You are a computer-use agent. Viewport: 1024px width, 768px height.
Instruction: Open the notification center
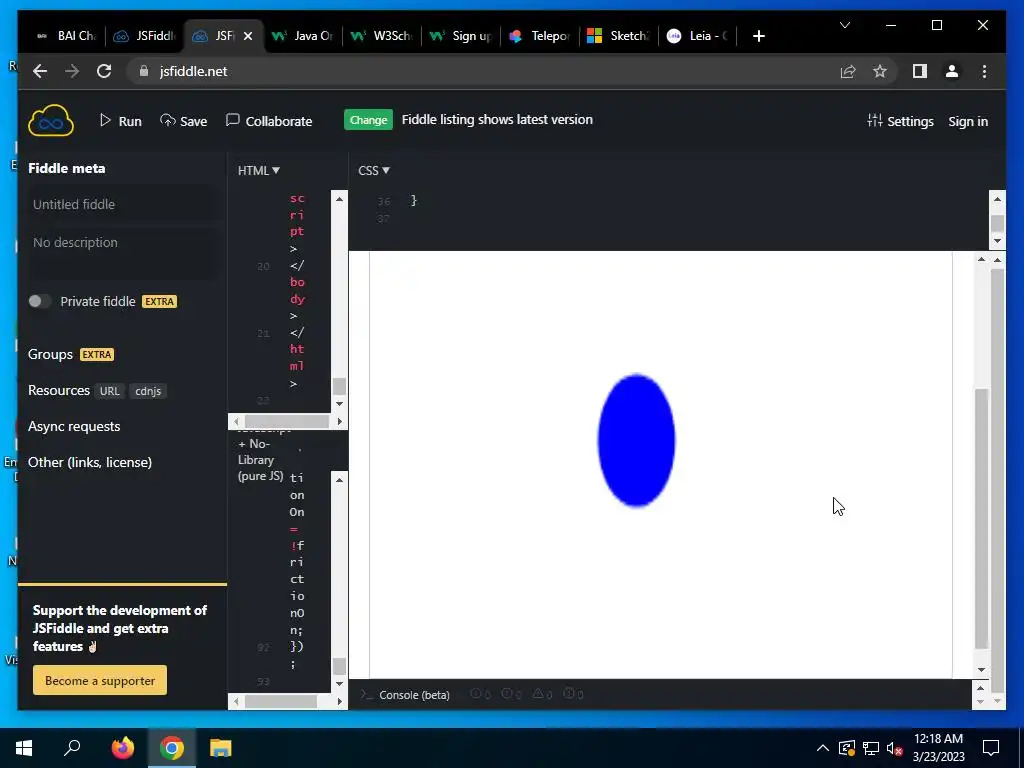pos(991,748)
